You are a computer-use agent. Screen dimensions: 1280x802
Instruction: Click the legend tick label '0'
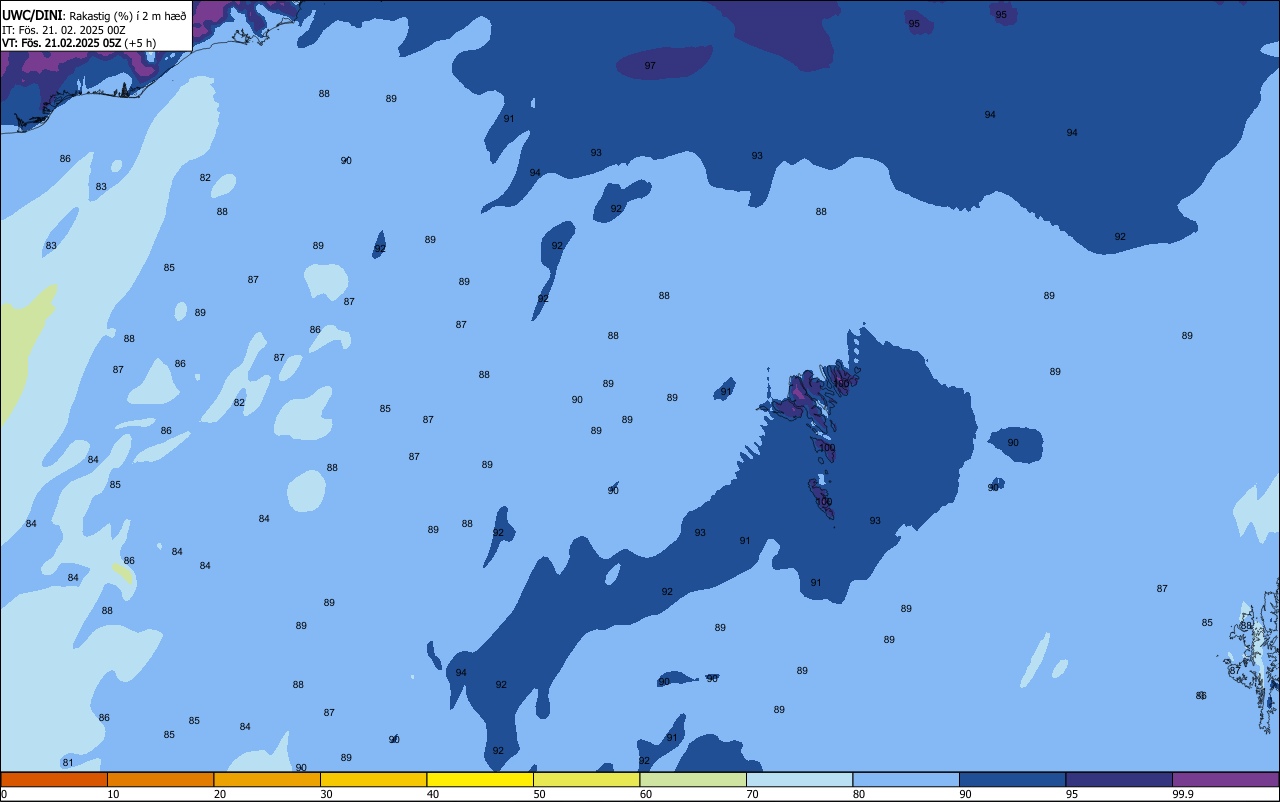coord(4,794)
